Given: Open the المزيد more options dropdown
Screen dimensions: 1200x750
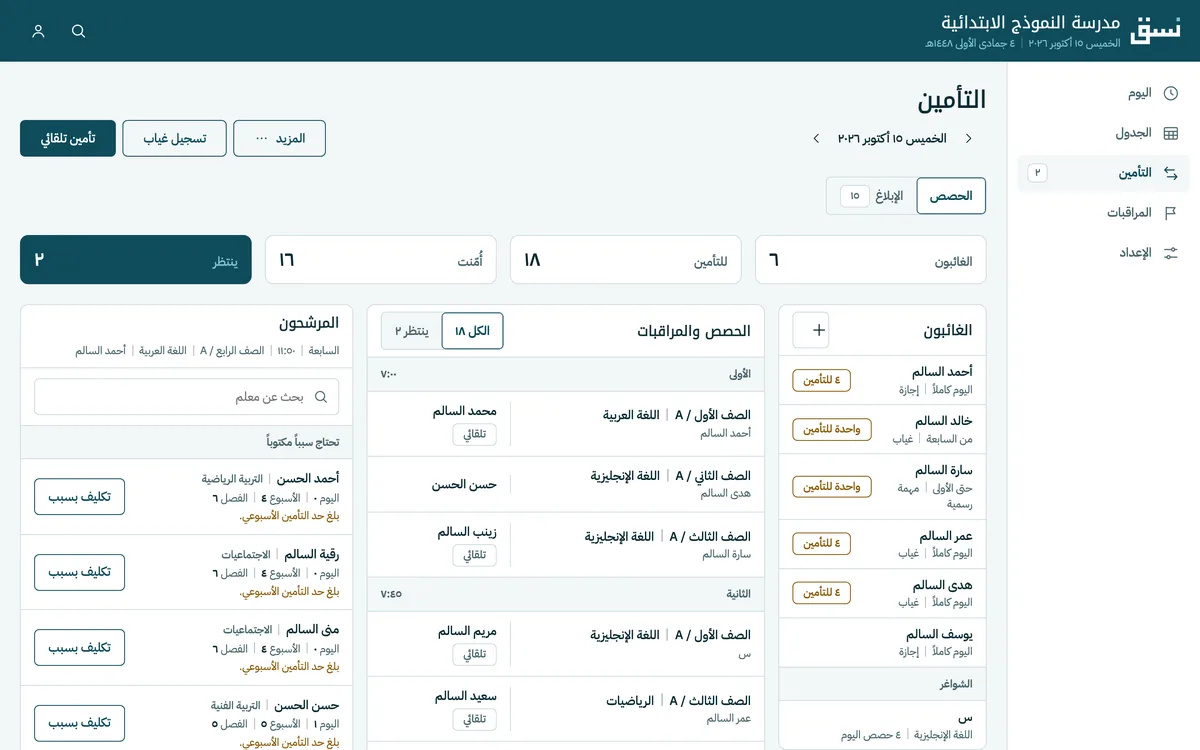Looking at the screenshot, I should coord(279,138).
